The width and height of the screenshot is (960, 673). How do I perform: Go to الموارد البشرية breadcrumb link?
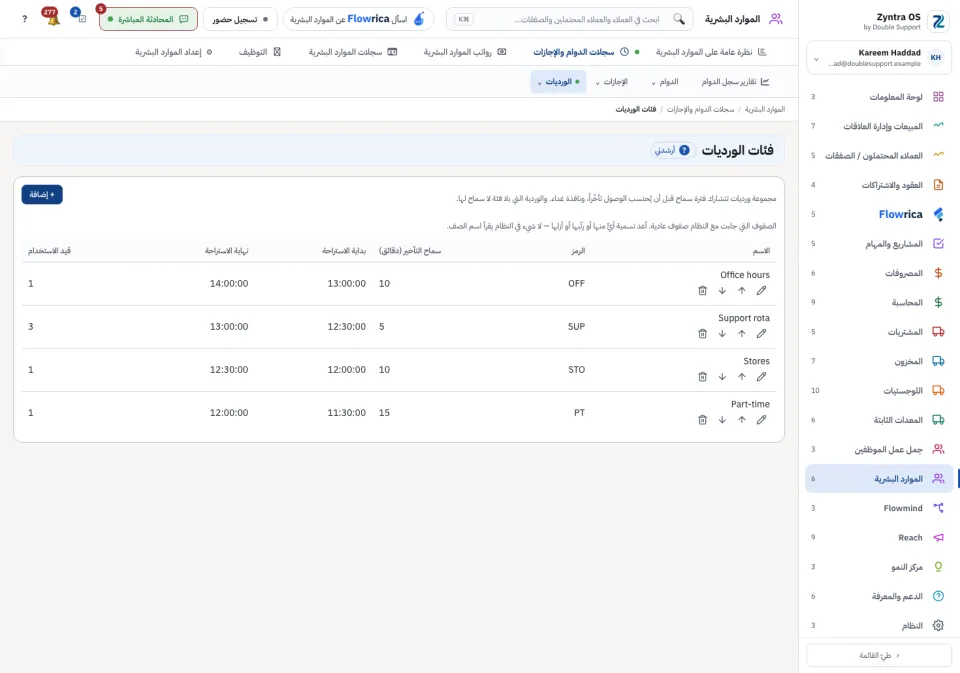[765, 109]
